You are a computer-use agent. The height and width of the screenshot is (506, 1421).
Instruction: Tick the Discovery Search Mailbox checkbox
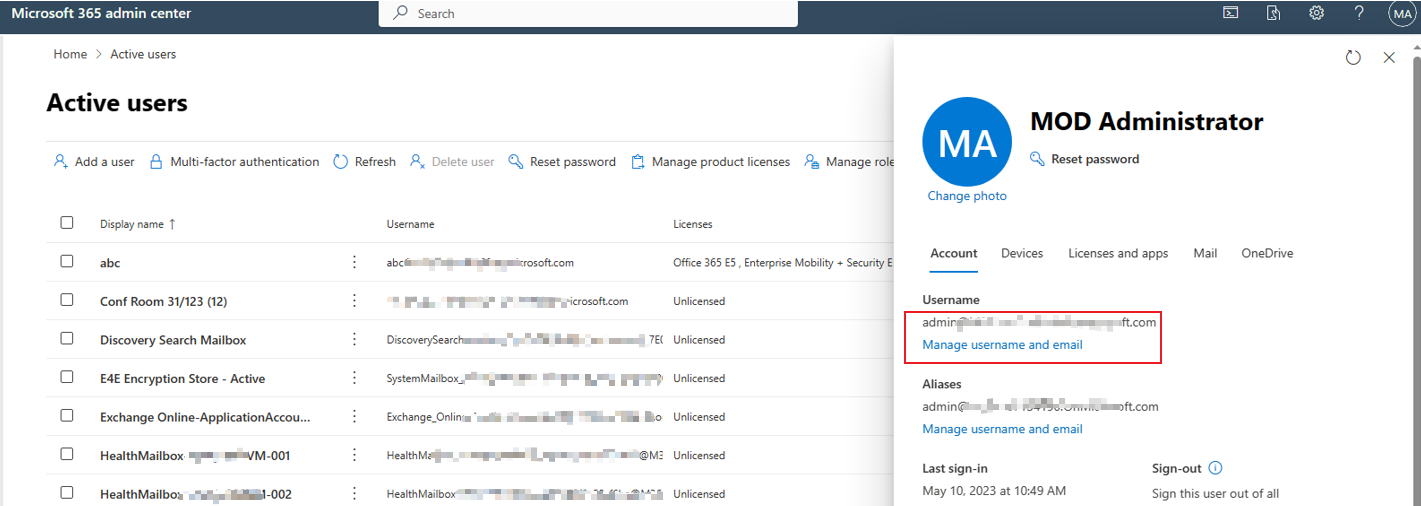click(67, 339)
